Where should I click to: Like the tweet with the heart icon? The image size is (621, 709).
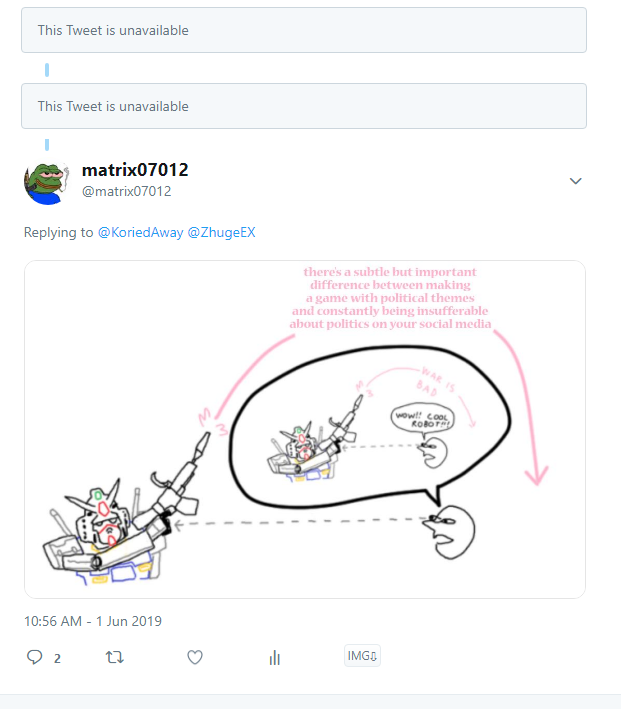(195, 657)
